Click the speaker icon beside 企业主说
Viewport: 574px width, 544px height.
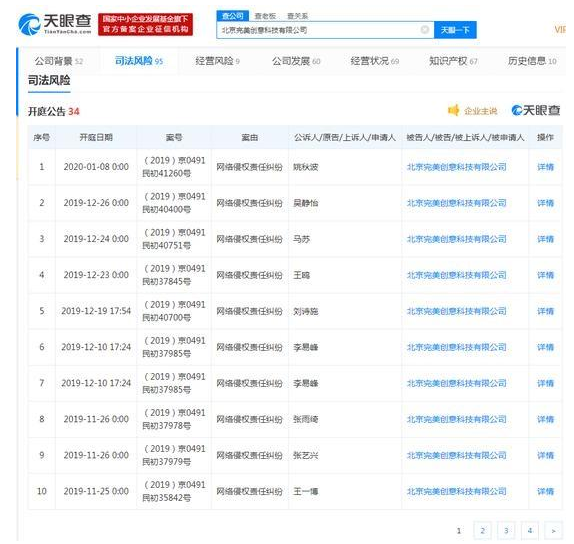(454, 110)
